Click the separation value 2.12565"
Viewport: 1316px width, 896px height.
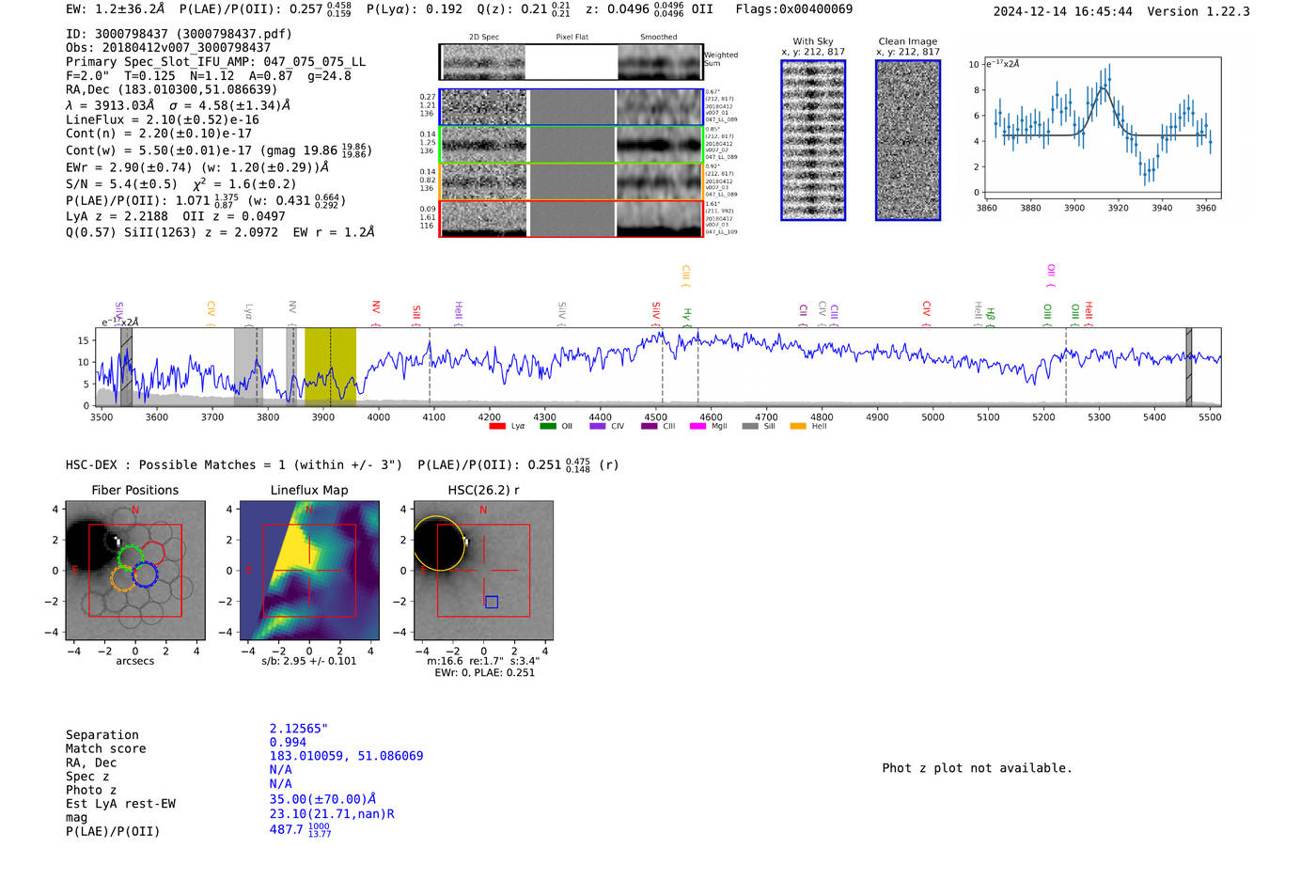299,729
